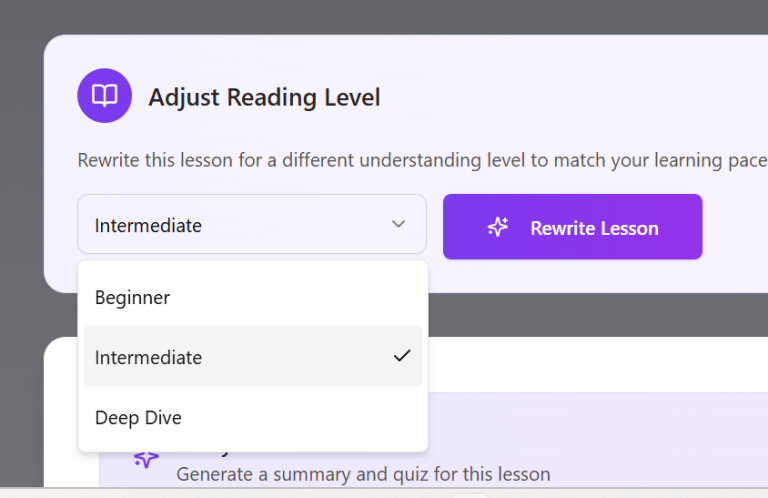Click "Generate a summary and quiz" text
Screen dimensions: 768x498
click(x=362, y=474)
